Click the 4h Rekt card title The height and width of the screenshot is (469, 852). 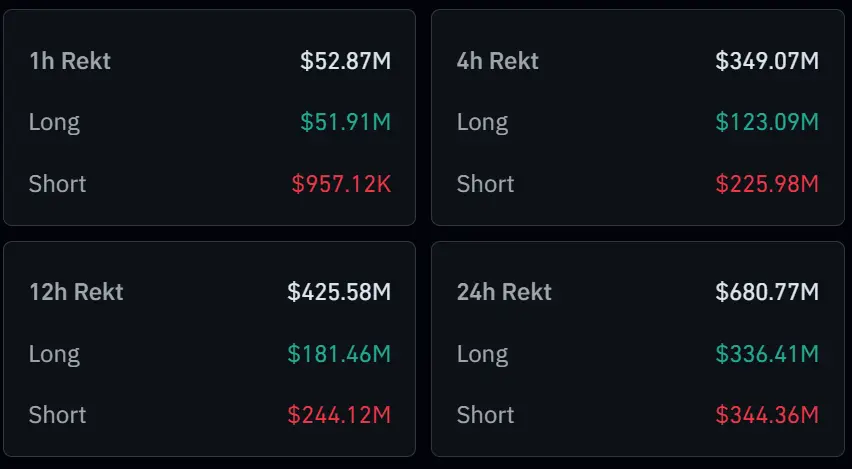pyautogui.click(x=498, y=61)
